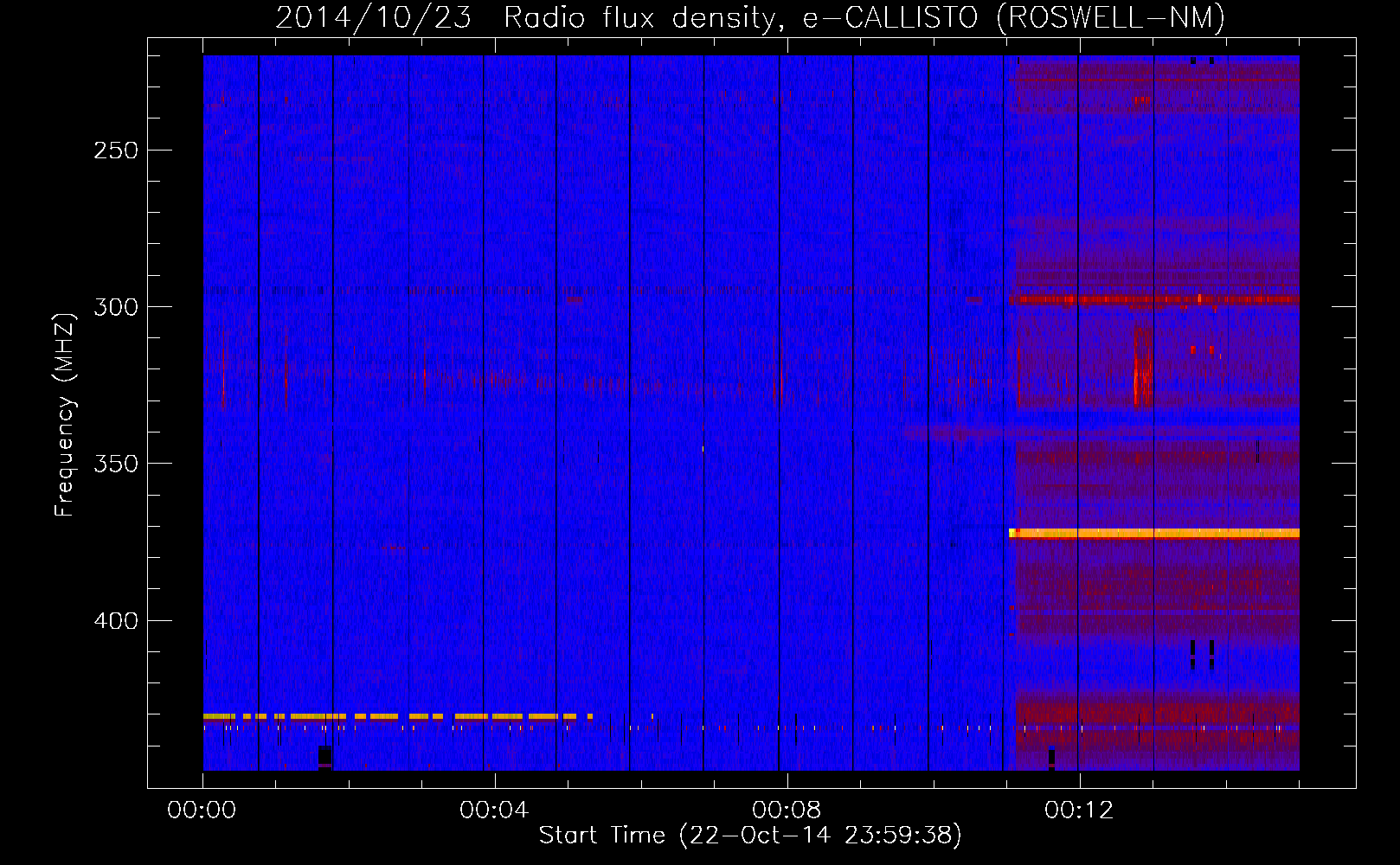Screen dimensions: 1400x865
Task: Click the 'Frequency (MHZ)' axis label
Action: (x=65, y=414)
